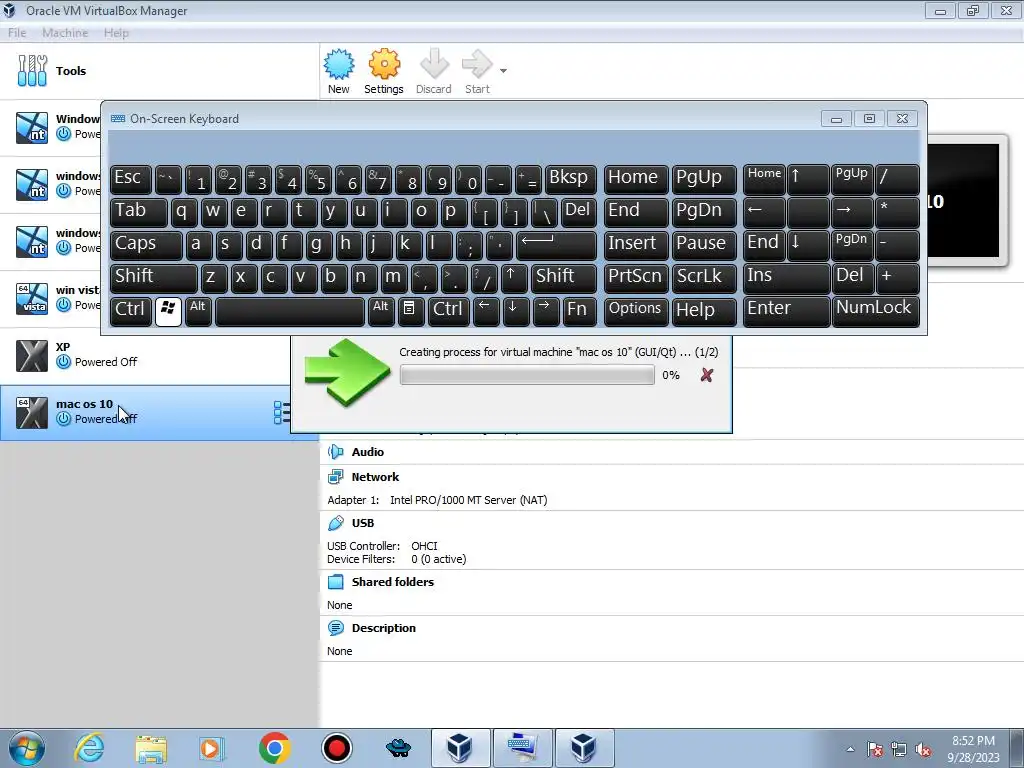Viewport: 1024px width, 768px height.
Task: Click the network tray icon
Action: tap(899, 750)
